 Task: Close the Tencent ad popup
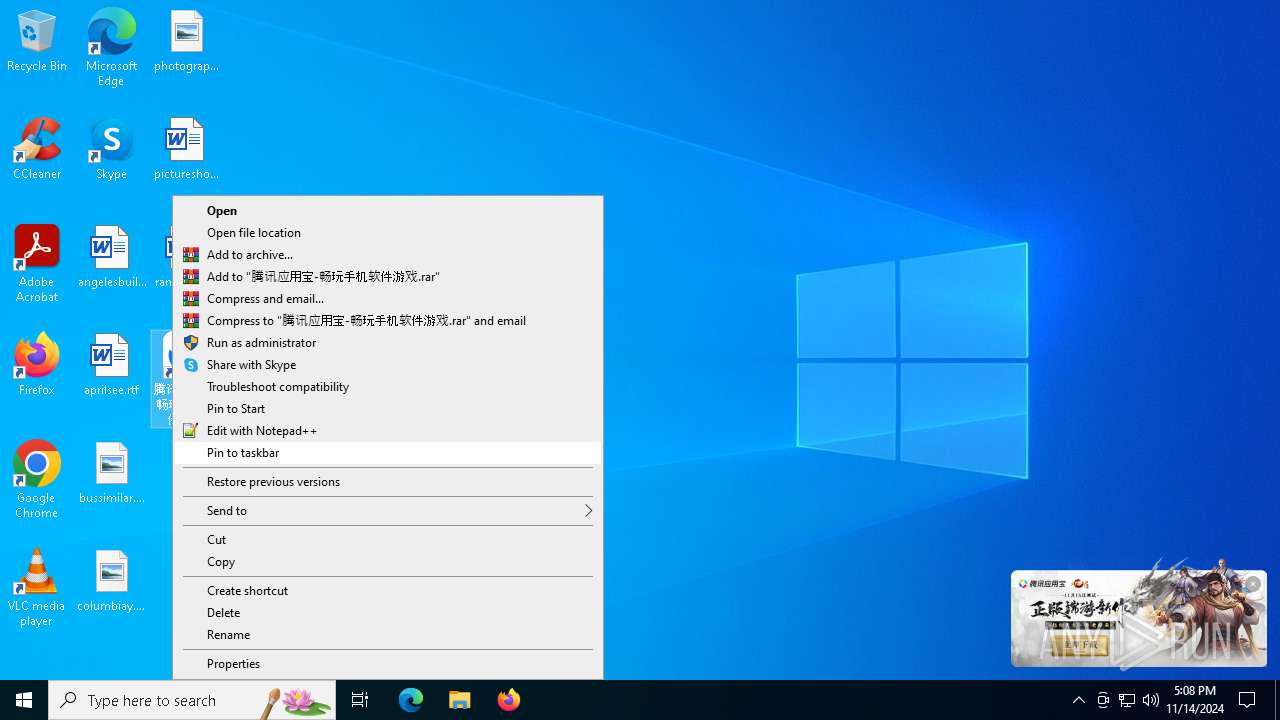1252,585
